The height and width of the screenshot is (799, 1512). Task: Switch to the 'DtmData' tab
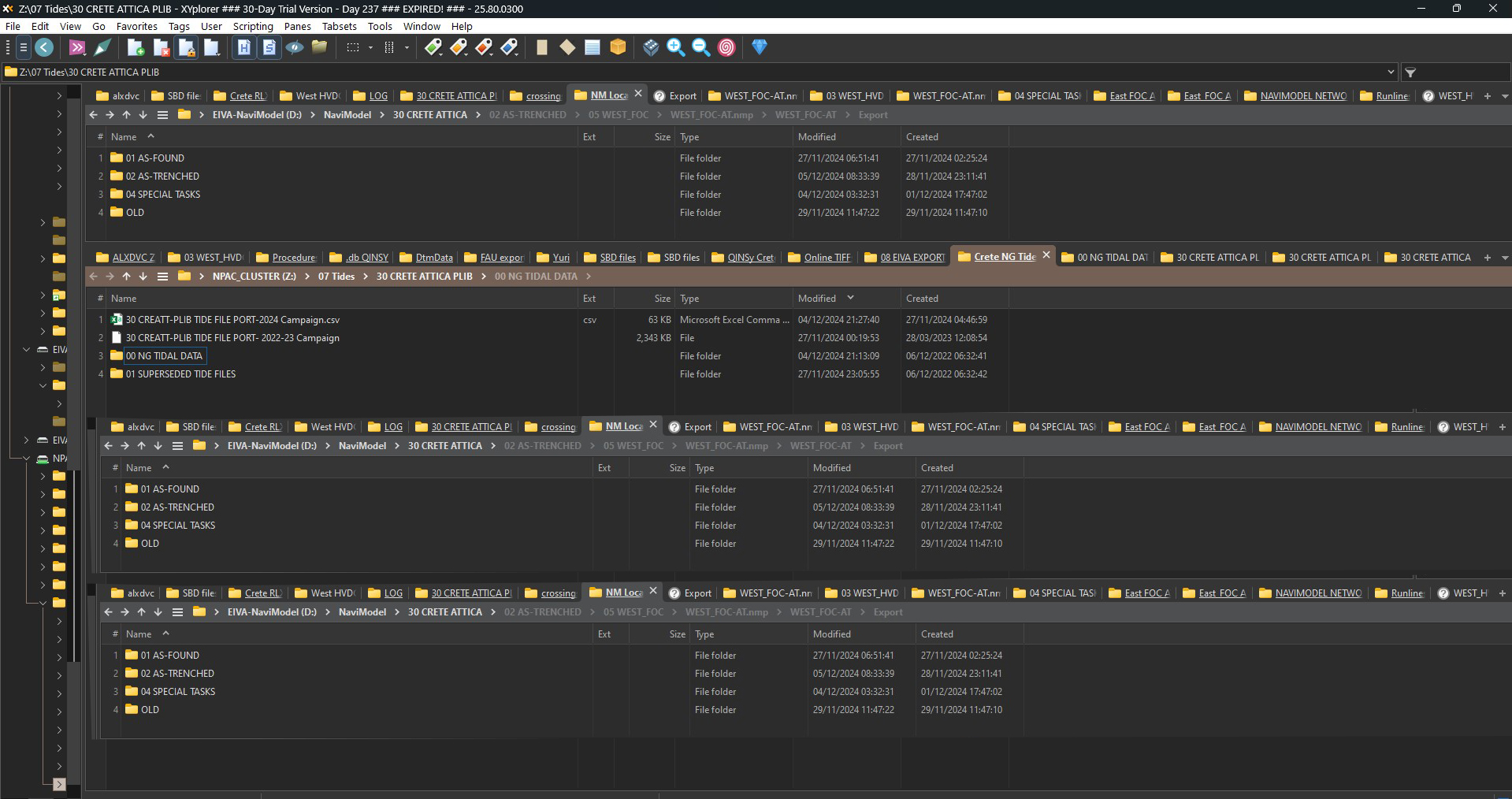point(433,258)
